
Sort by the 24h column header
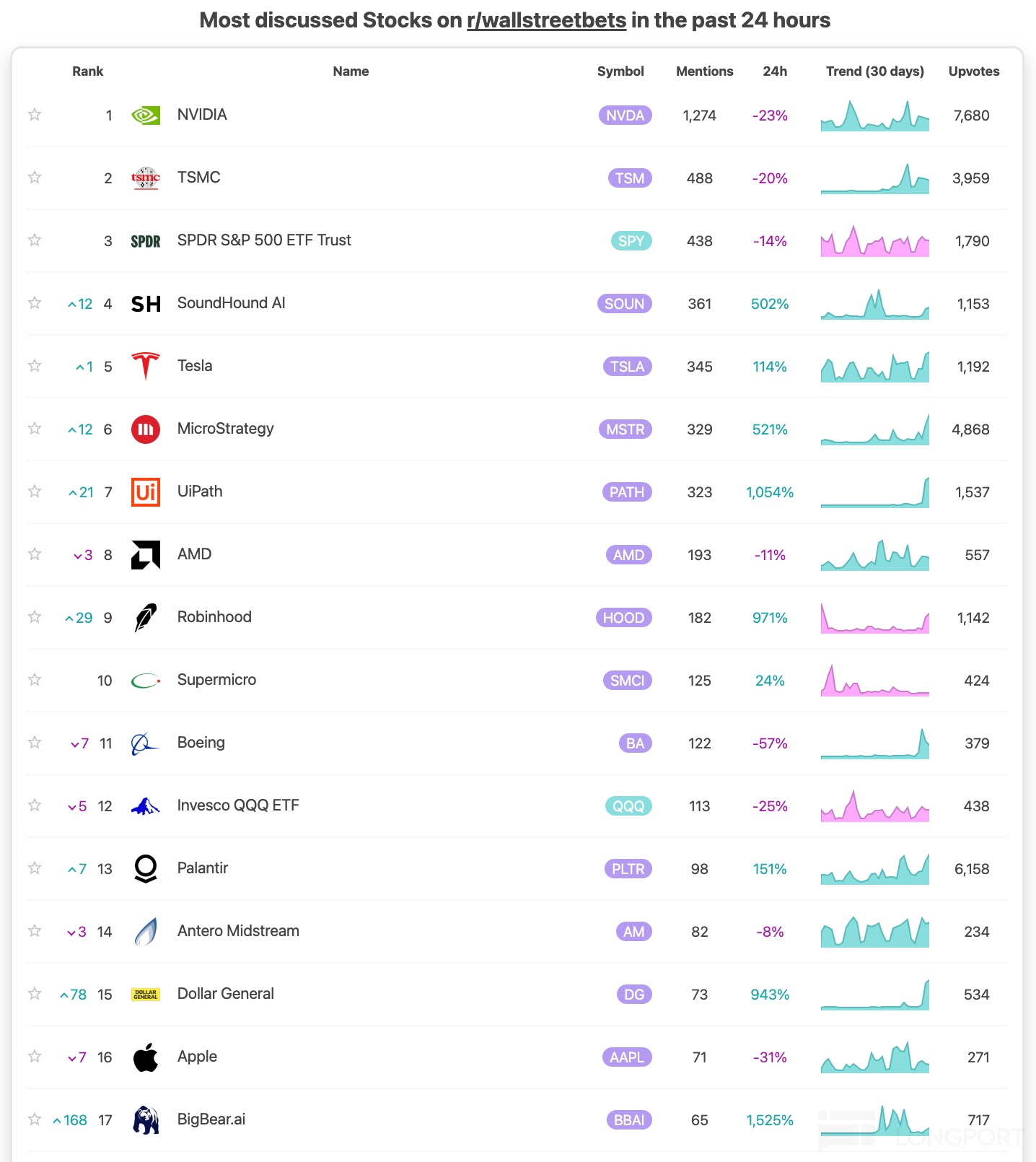tap(775, 71)
